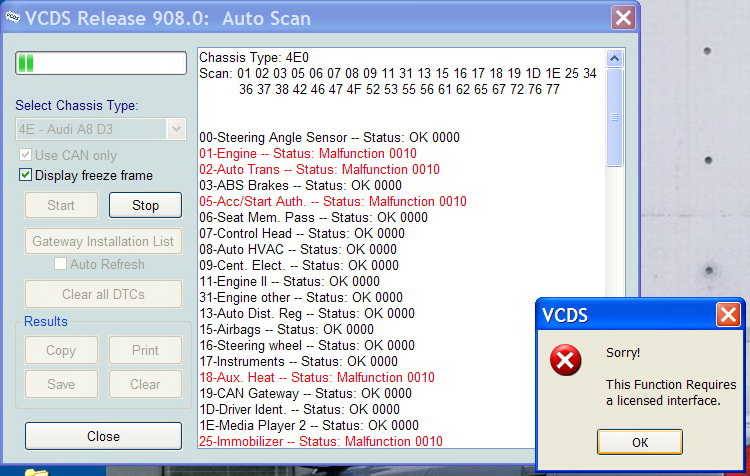The image size is (750, 476).
Task: Click OK in the licensed interface dialog
Action: (x=639, y=442)
